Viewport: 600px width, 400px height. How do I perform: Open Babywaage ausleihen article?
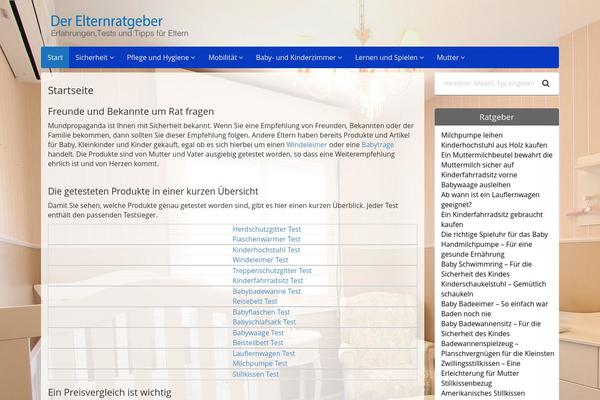476,185
